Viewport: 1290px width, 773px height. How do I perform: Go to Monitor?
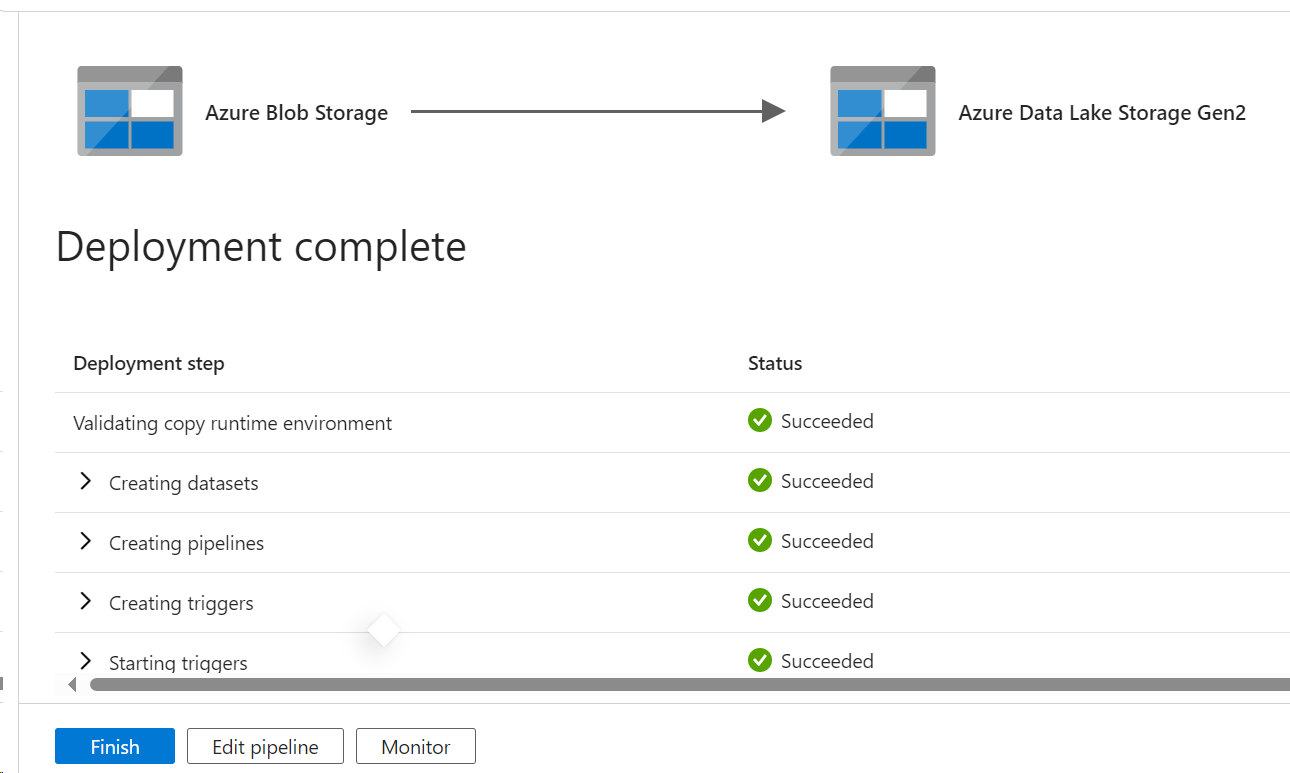click(416, 747)
